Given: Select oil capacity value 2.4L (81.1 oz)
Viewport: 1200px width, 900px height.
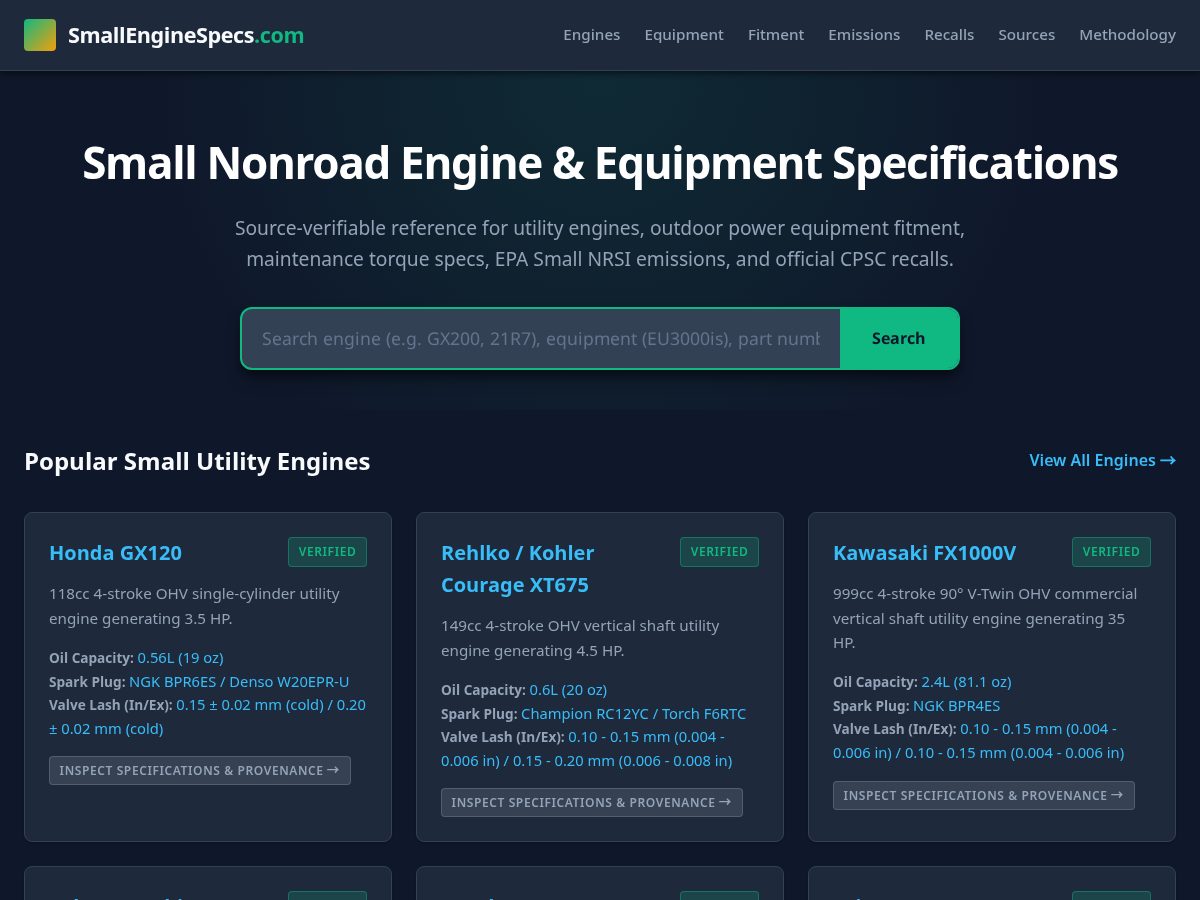Looking at the screenshot, I should (967, 682).
